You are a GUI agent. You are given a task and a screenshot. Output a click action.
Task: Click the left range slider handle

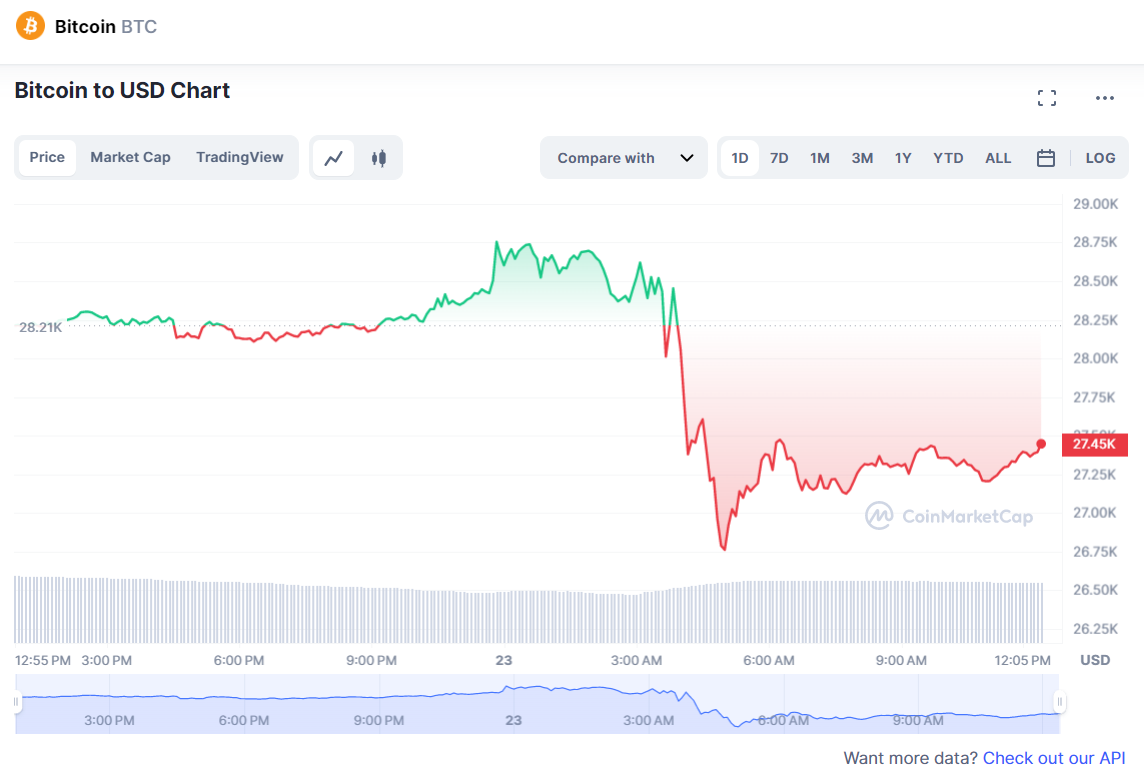17,702
